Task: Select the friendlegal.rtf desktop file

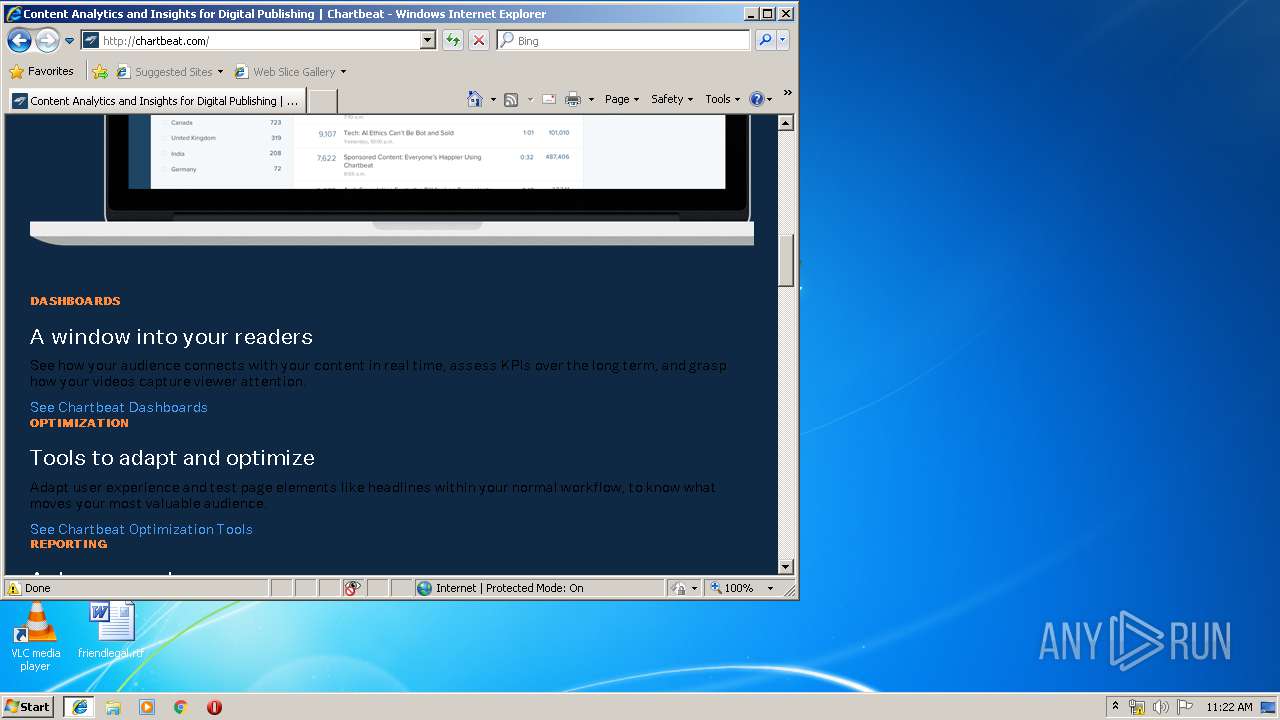Action: click(x=111, y=631)
